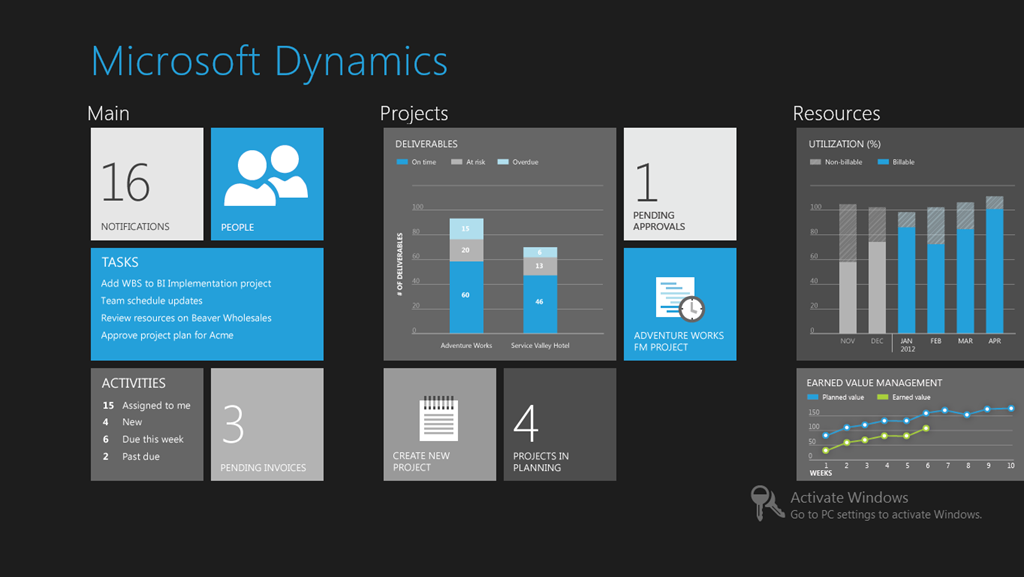Click the TASKS tile heading
Viewport: 1024px width, 577px height.
(120, 262)
